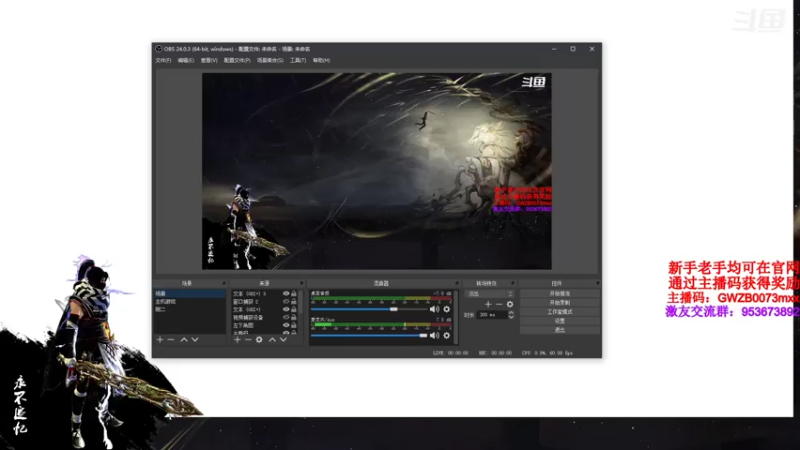The width and height of the screenshot is (800, 450).
Task: Open the 帮助(H) menu
Action: tap(321, 60)
